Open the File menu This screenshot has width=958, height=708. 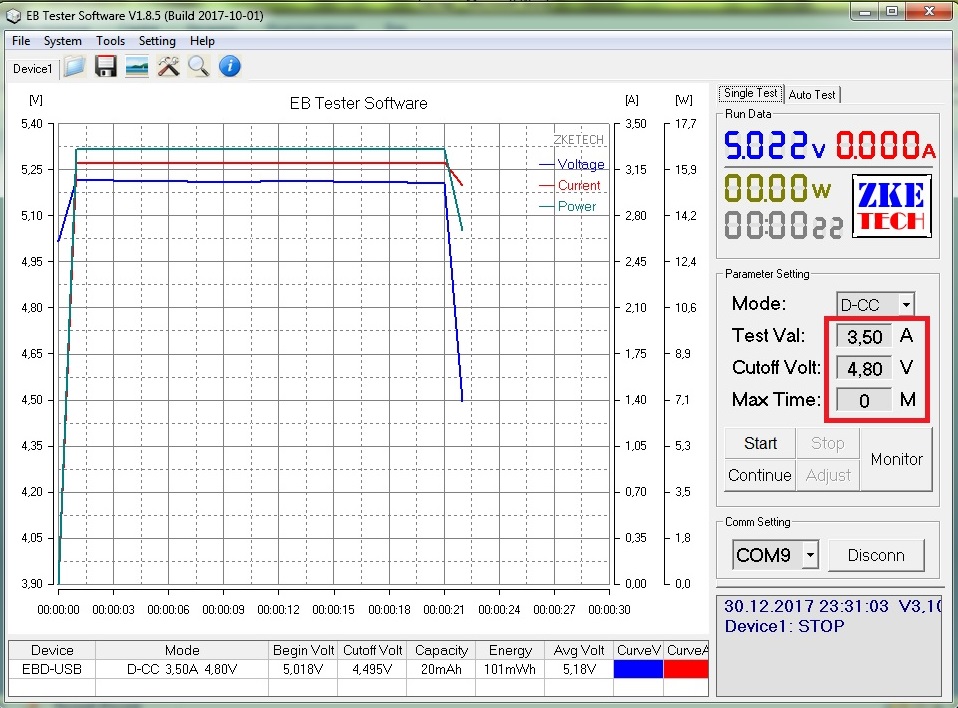(x=21, y=41)
